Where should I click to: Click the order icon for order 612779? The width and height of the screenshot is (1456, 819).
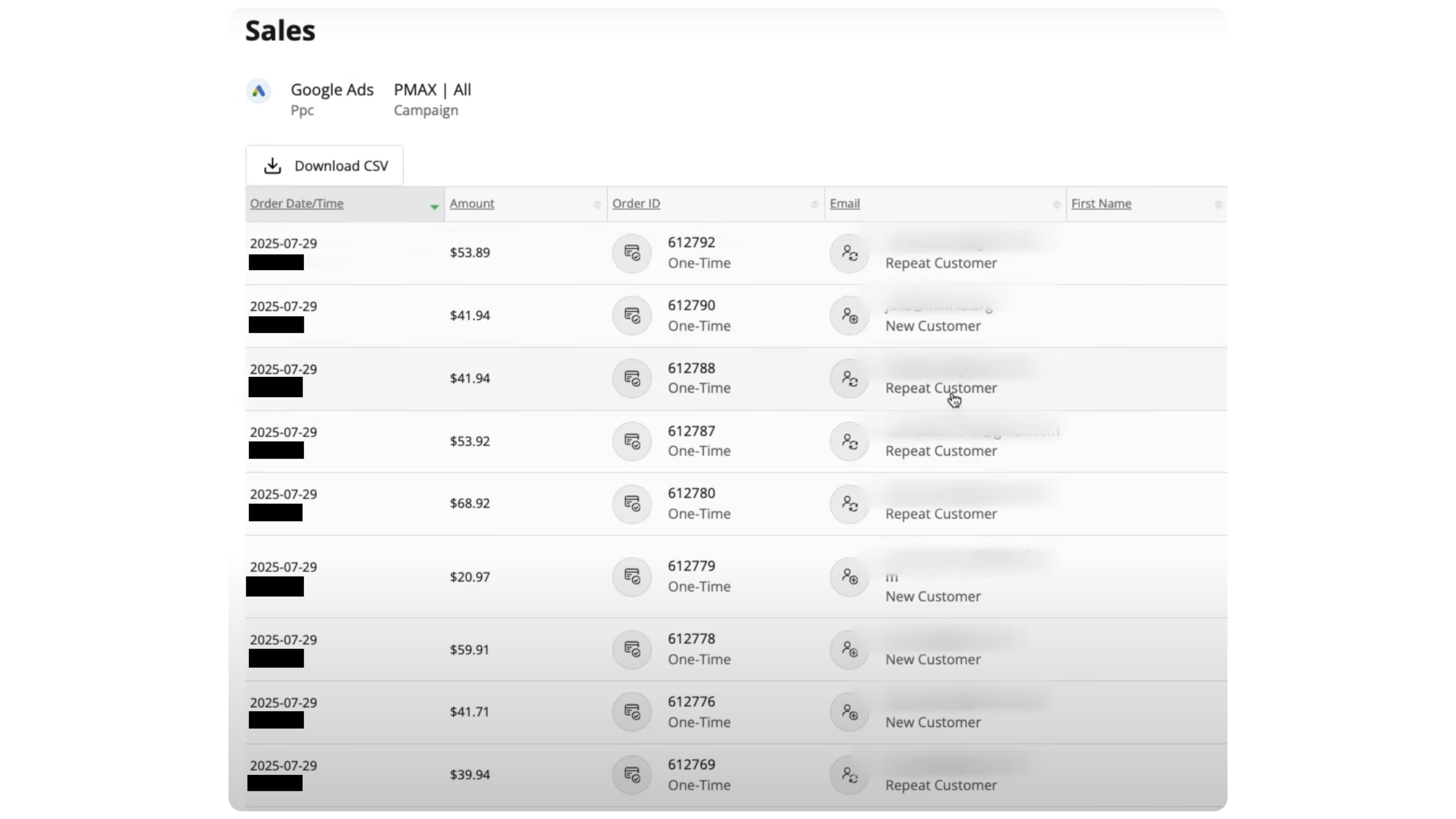(x=632, y=576)
